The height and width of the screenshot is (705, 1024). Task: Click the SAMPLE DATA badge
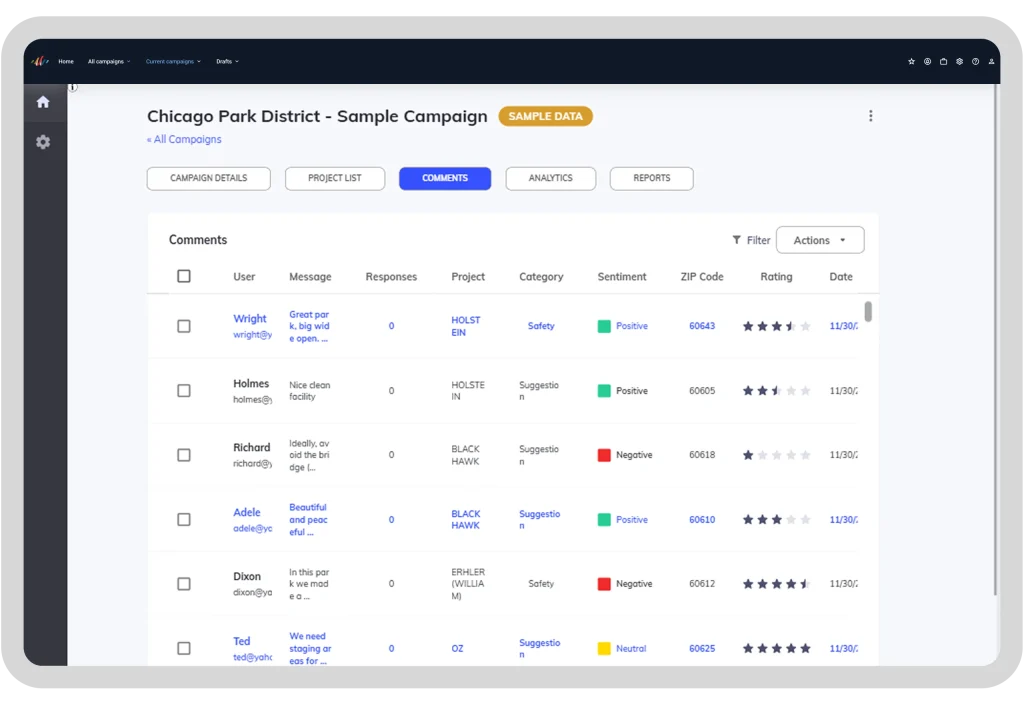[x=545, y=116]
